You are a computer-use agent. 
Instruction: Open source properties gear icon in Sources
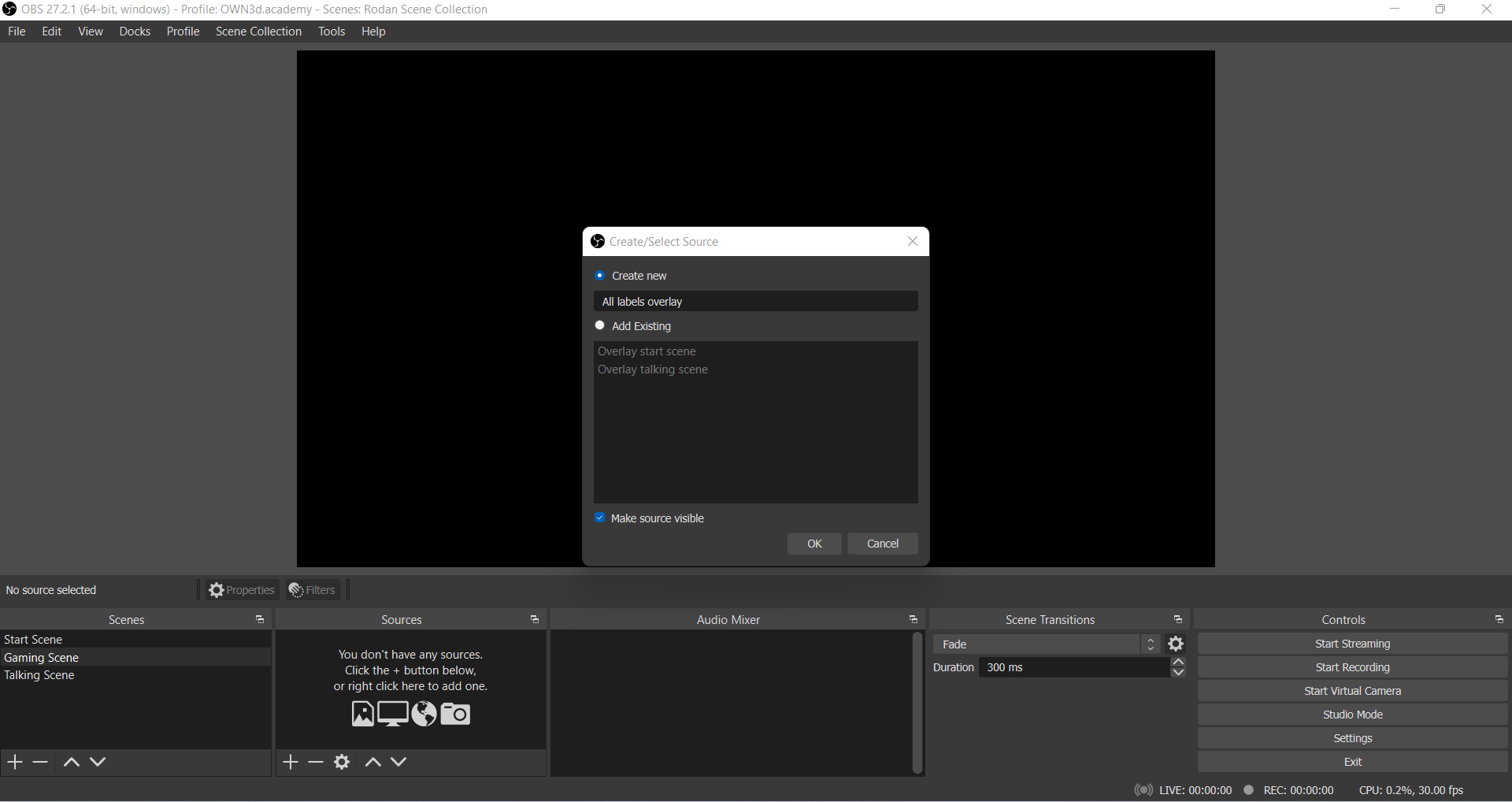coord(342,762)
